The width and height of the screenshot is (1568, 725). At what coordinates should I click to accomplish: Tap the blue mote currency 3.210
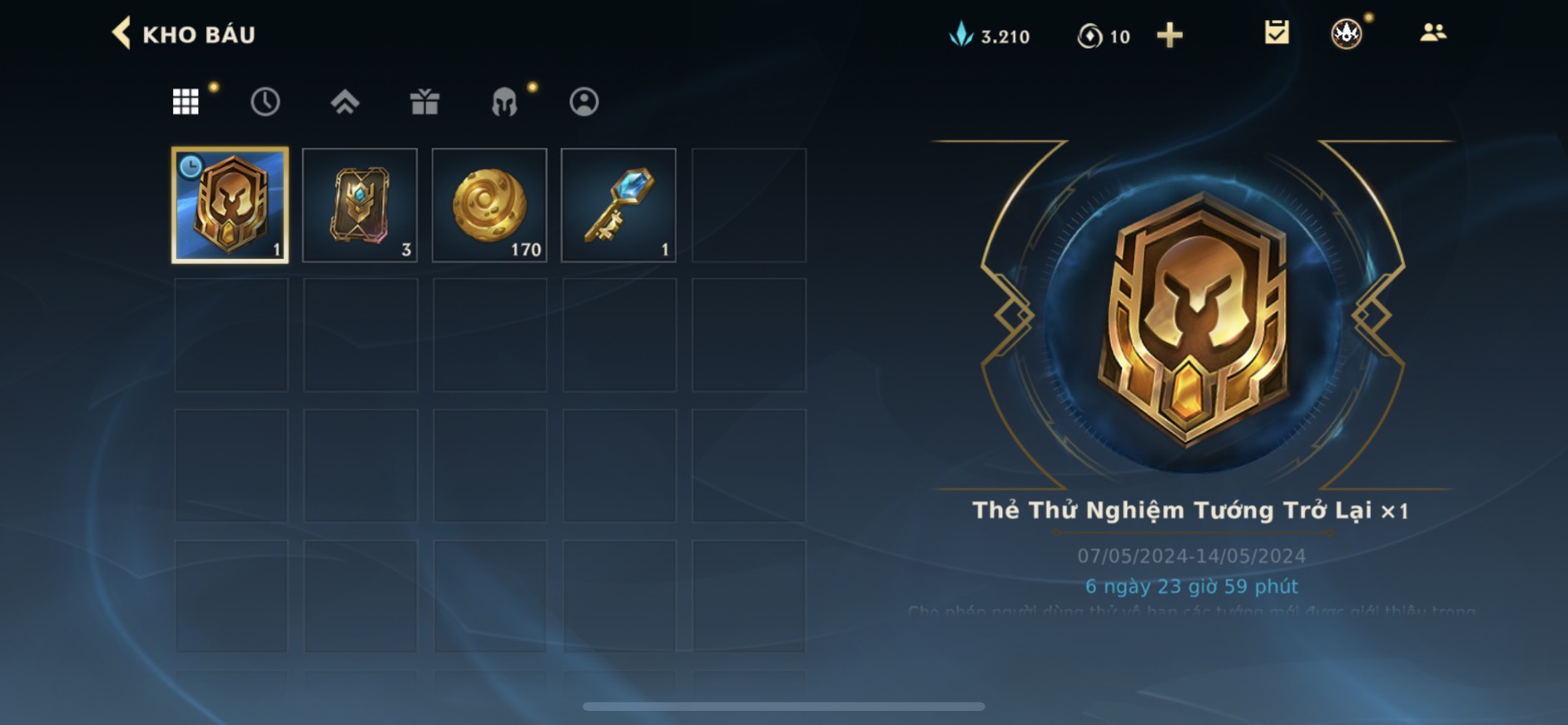[990, 35]
